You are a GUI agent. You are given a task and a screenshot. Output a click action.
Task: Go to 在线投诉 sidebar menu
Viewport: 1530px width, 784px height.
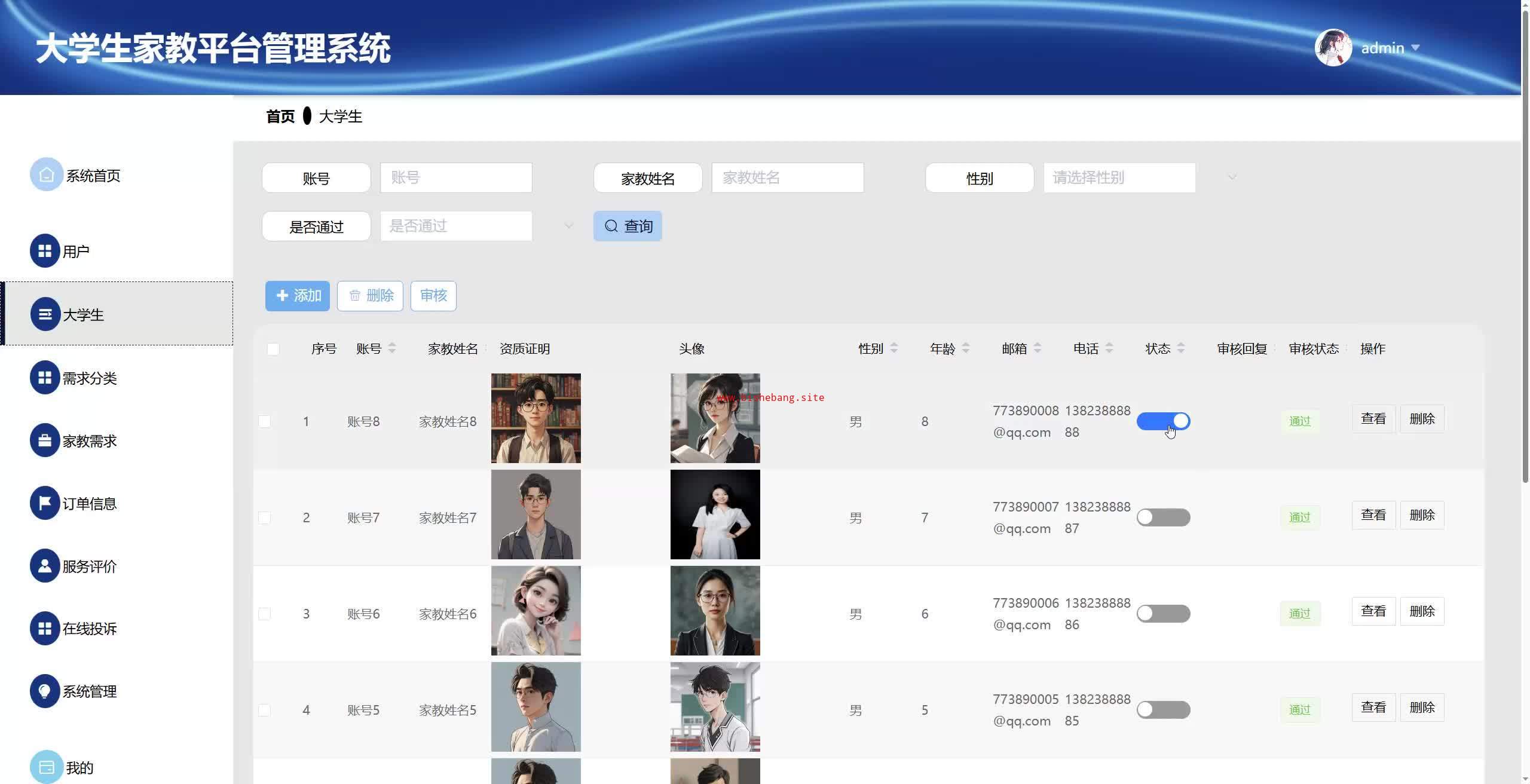pos(90,629)
